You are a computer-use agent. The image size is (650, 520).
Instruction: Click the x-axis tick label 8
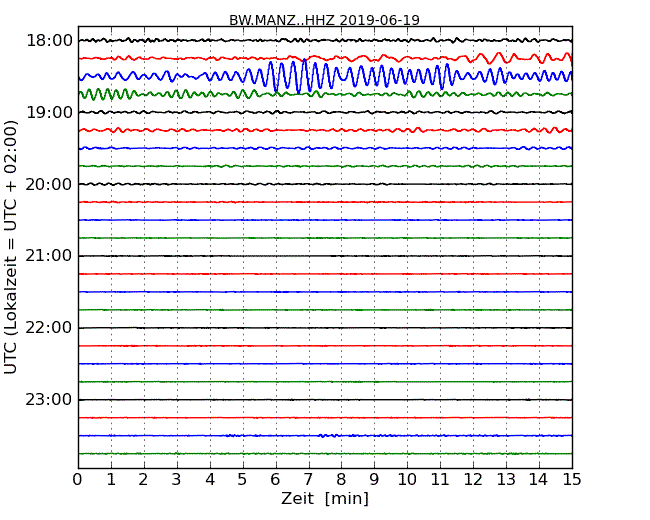pos(341,480)
